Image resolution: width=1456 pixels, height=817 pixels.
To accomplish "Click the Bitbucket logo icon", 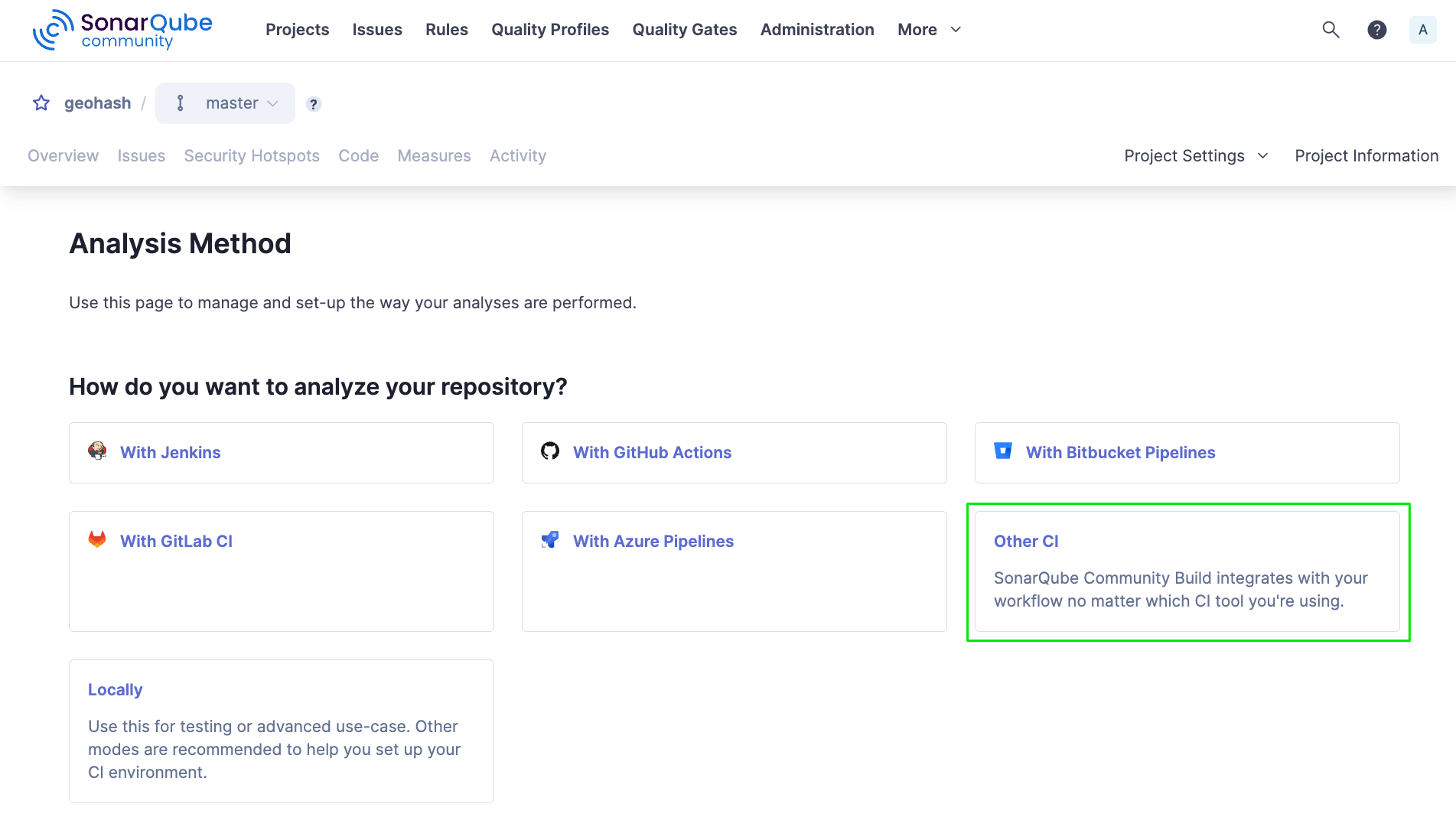I will point(1003,451).
